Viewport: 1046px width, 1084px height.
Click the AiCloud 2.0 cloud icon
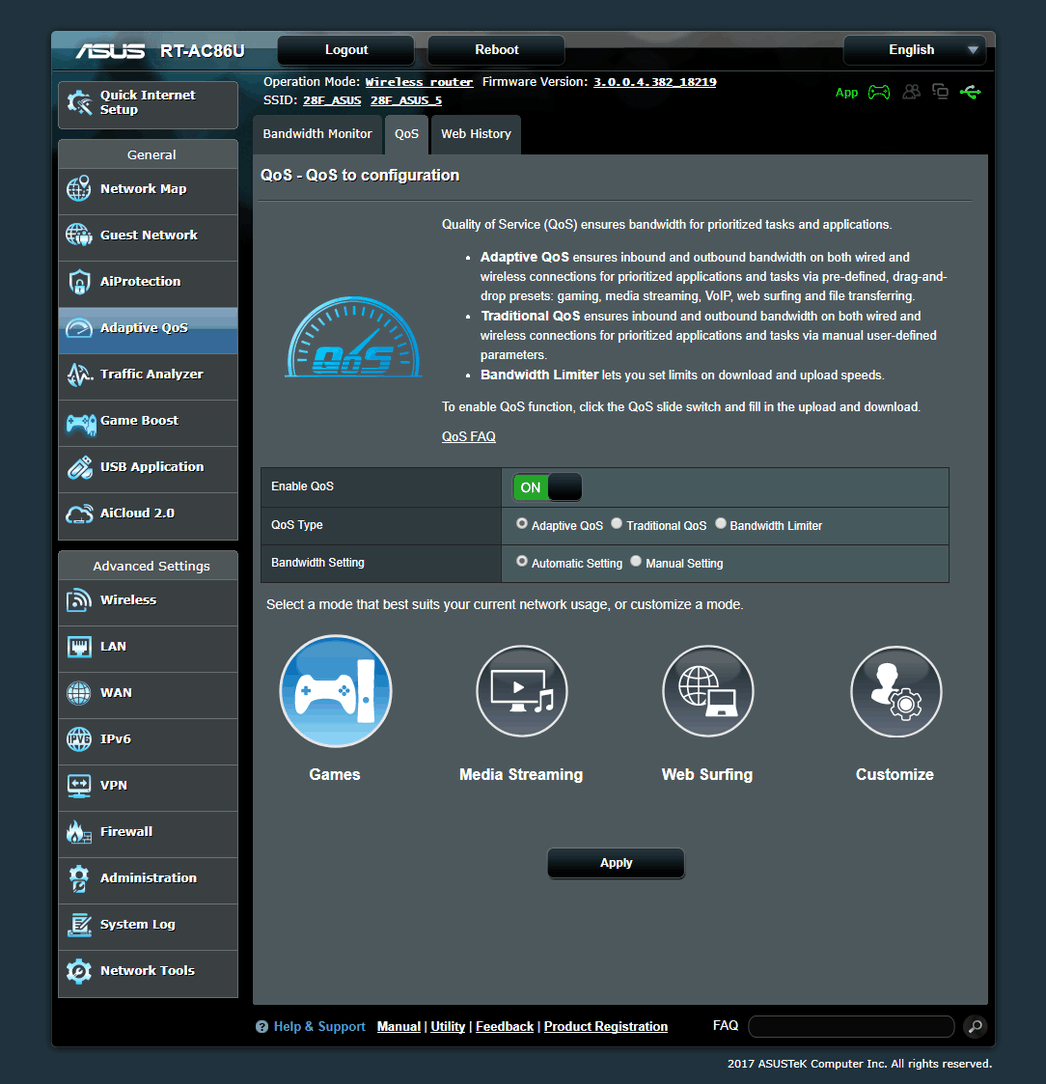tap(79, 514)
